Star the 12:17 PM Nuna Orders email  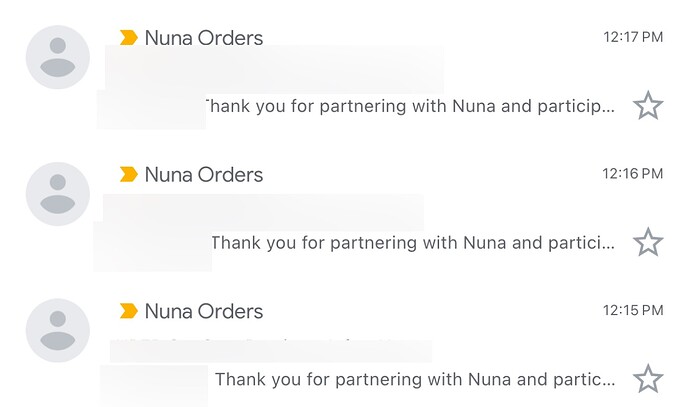tap(648, 105)
